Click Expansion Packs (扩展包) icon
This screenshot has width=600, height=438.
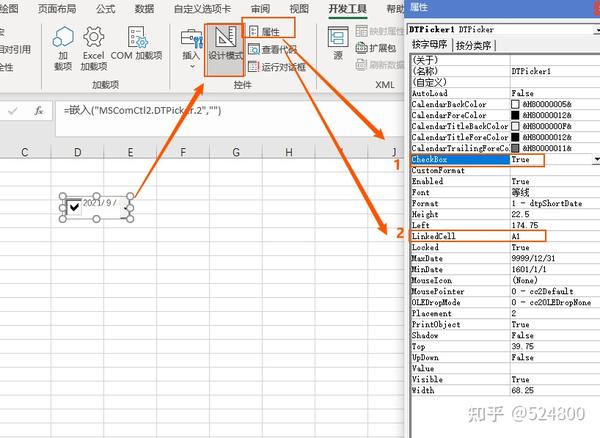362,48
